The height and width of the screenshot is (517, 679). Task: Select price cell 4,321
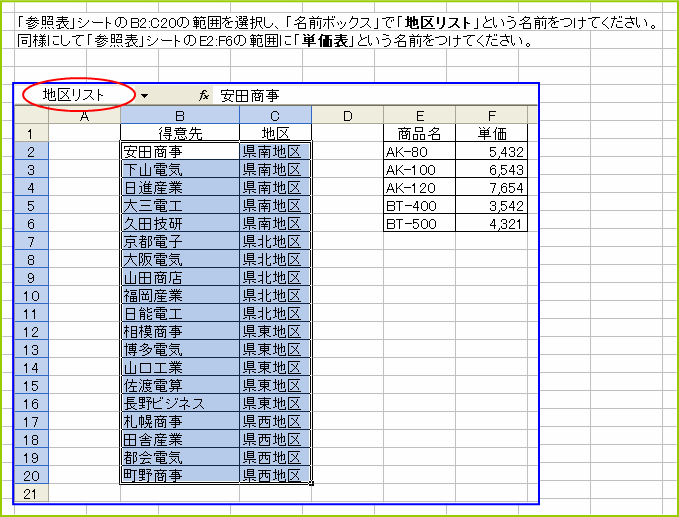[x=491, y=223]
